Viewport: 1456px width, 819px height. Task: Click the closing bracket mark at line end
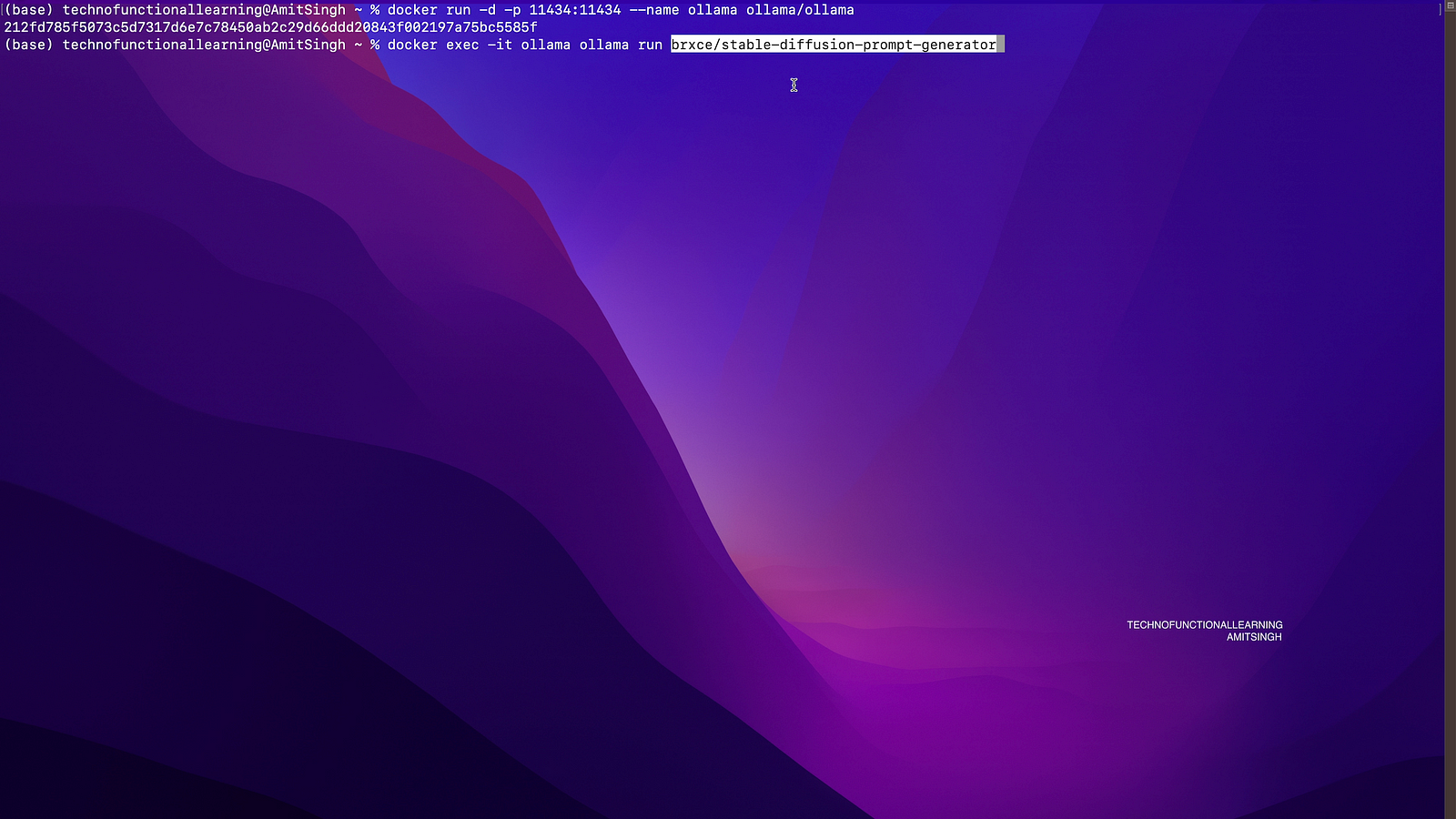(1441, 9)
